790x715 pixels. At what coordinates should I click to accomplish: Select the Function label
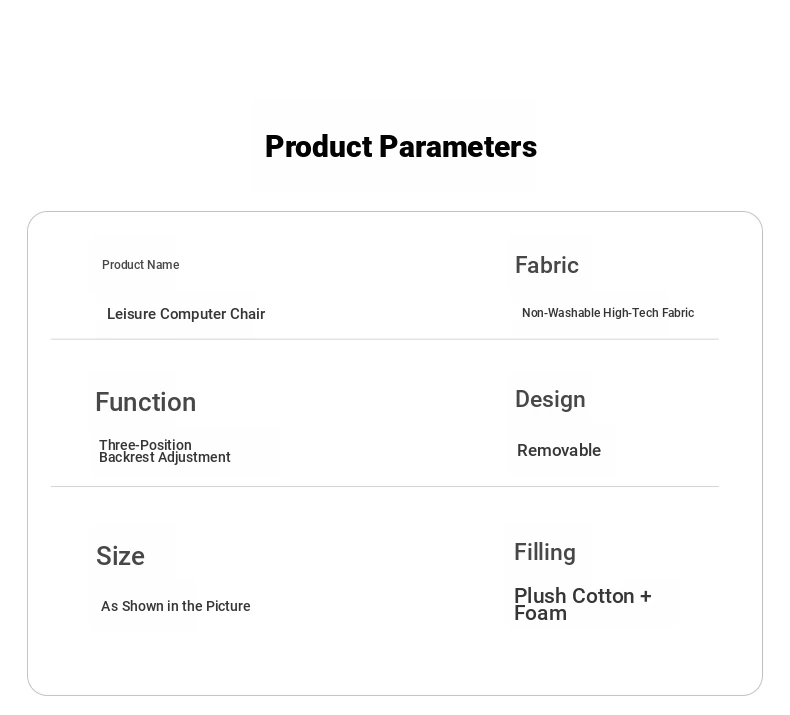(x=146, y=402)
